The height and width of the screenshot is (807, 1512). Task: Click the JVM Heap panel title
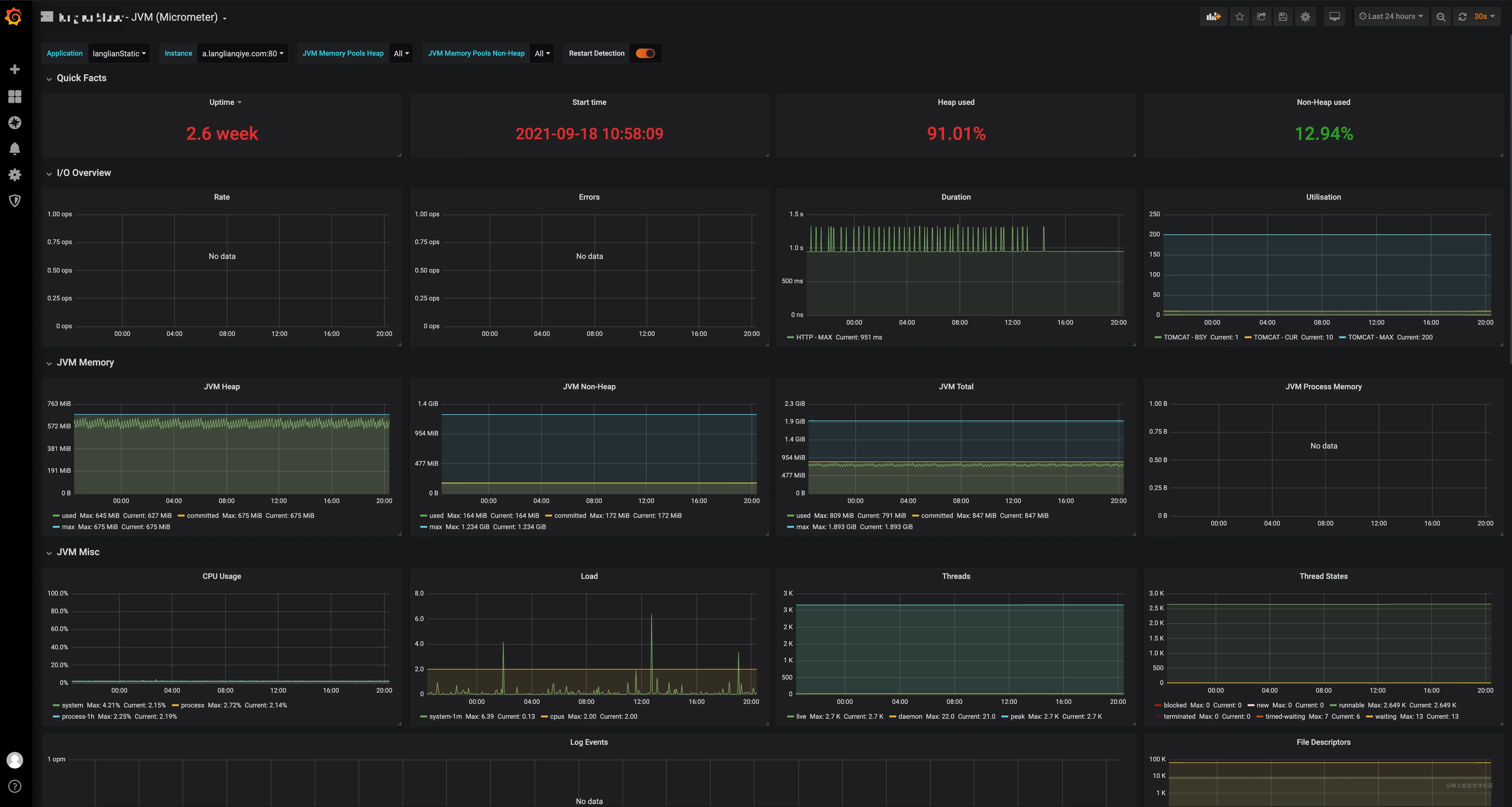click(x=221, y=387)
